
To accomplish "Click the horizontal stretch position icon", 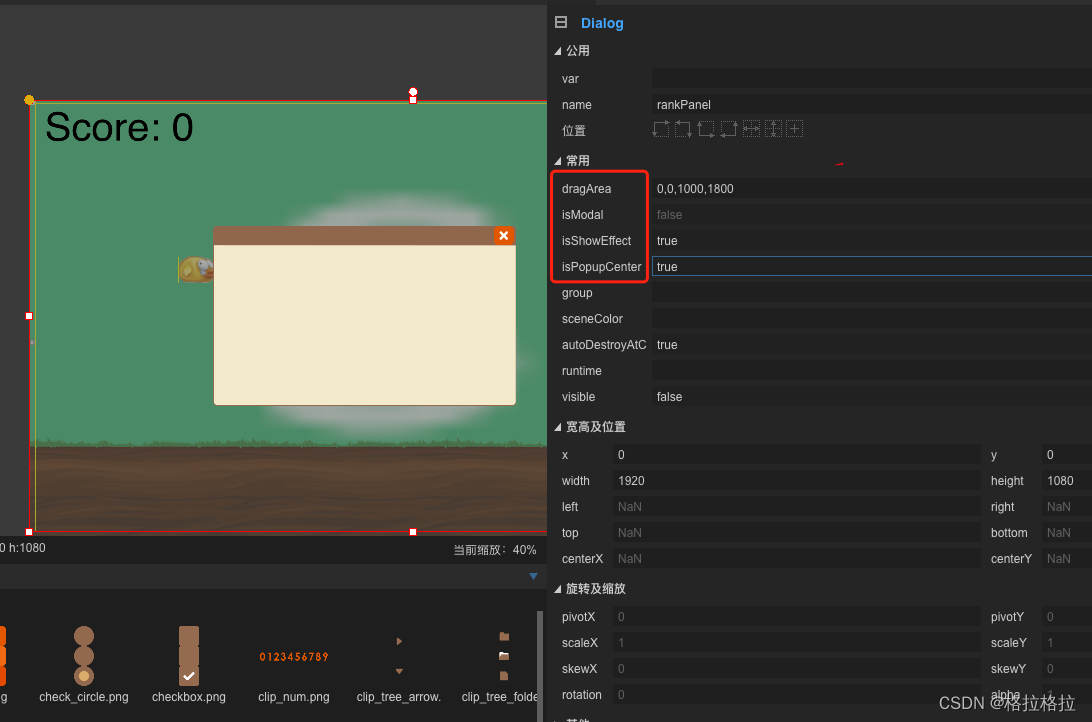I will [x=751, y=128].
